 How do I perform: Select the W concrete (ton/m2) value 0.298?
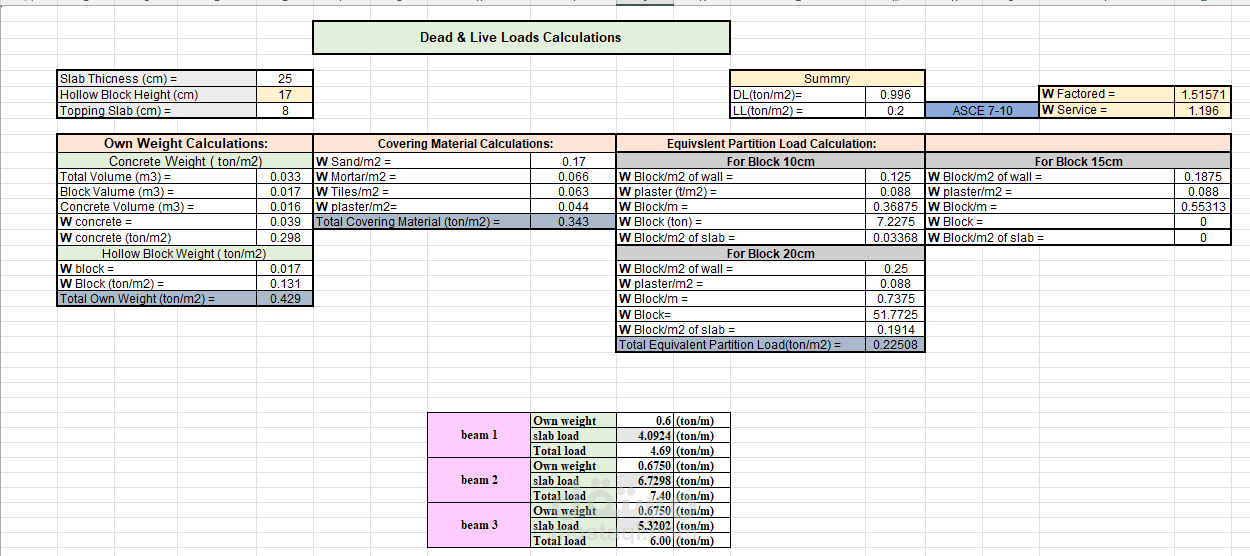tap(285, 238)
